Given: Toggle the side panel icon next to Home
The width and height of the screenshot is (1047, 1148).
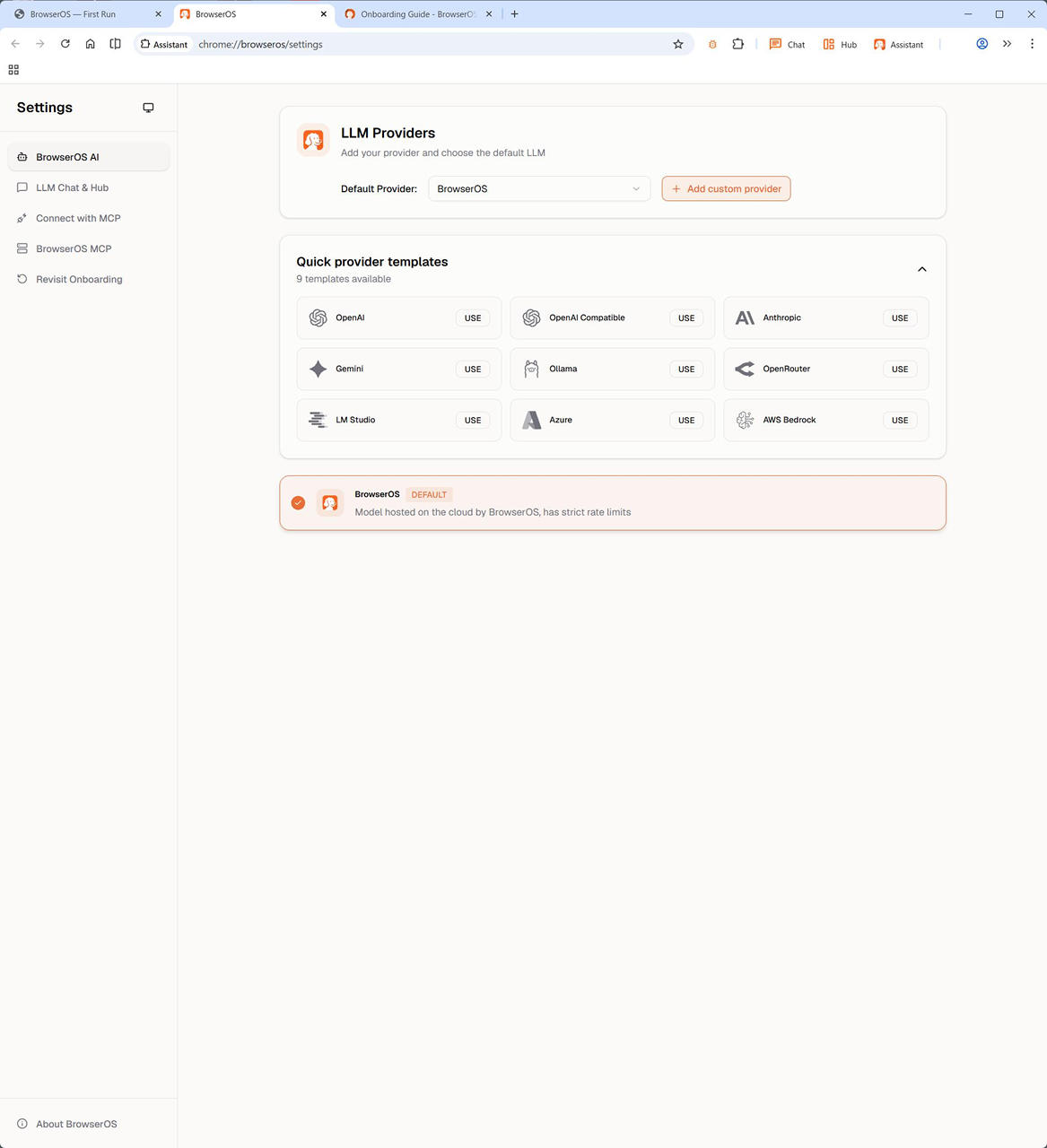Looking at the screenshot, I should [116, 44].
